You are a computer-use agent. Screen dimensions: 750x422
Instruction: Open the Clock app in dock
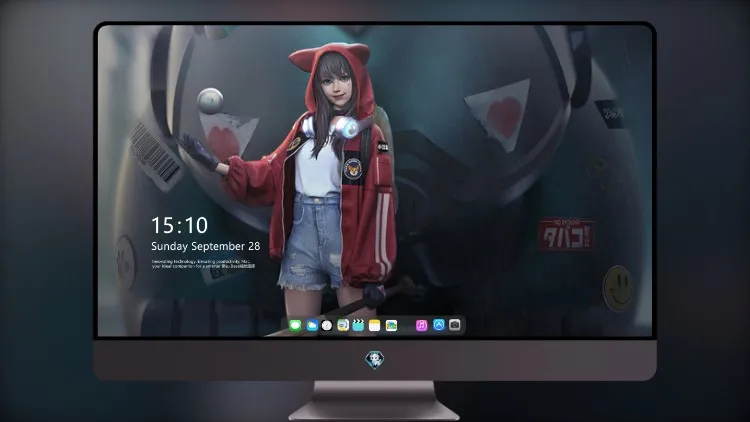[327, 326]
